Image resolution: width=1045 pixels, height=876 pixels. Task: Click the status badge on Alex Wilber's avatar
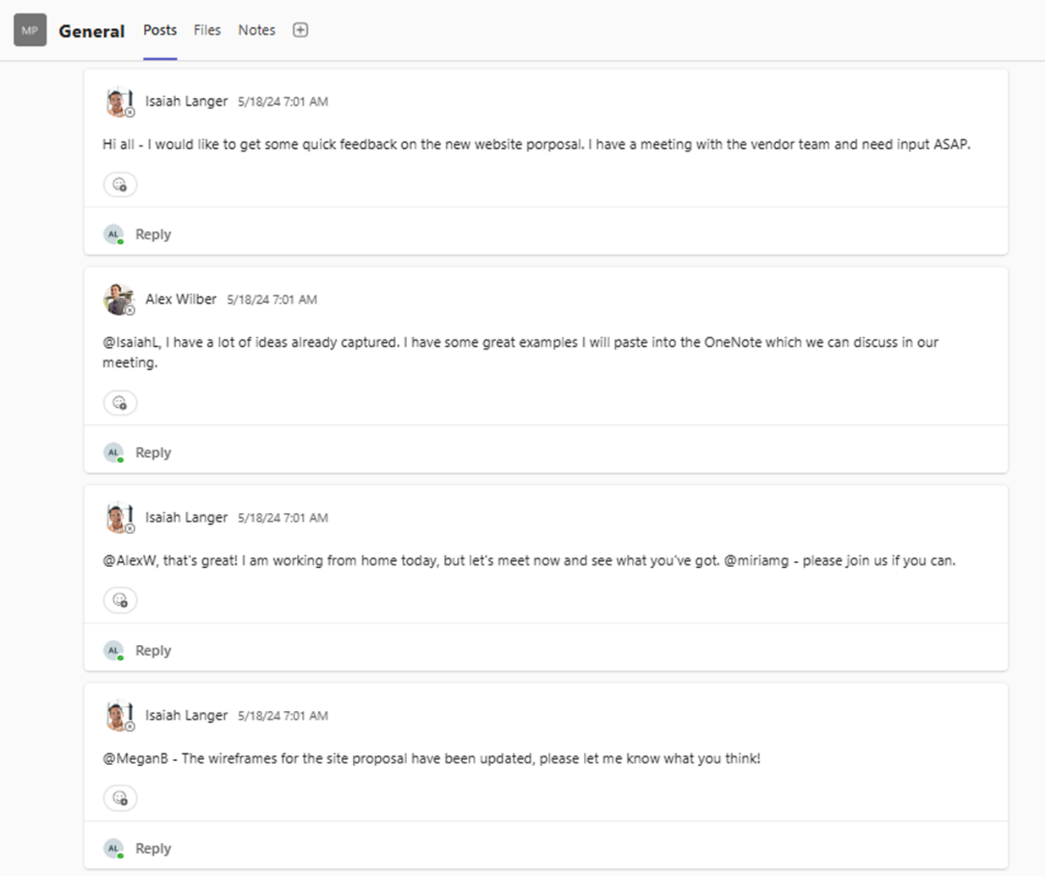pos(127,308)
